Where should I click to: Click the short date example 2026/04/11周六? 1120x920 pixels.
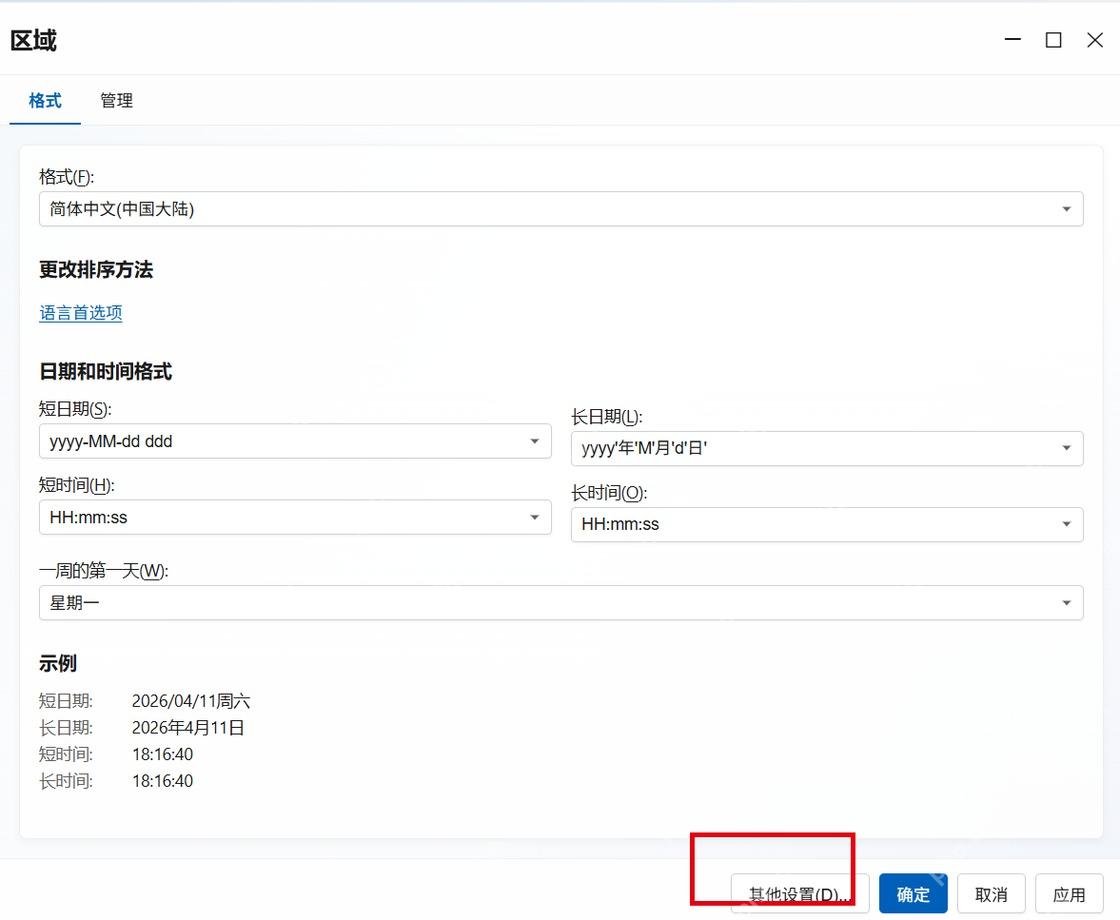click(x=191, y=701)
